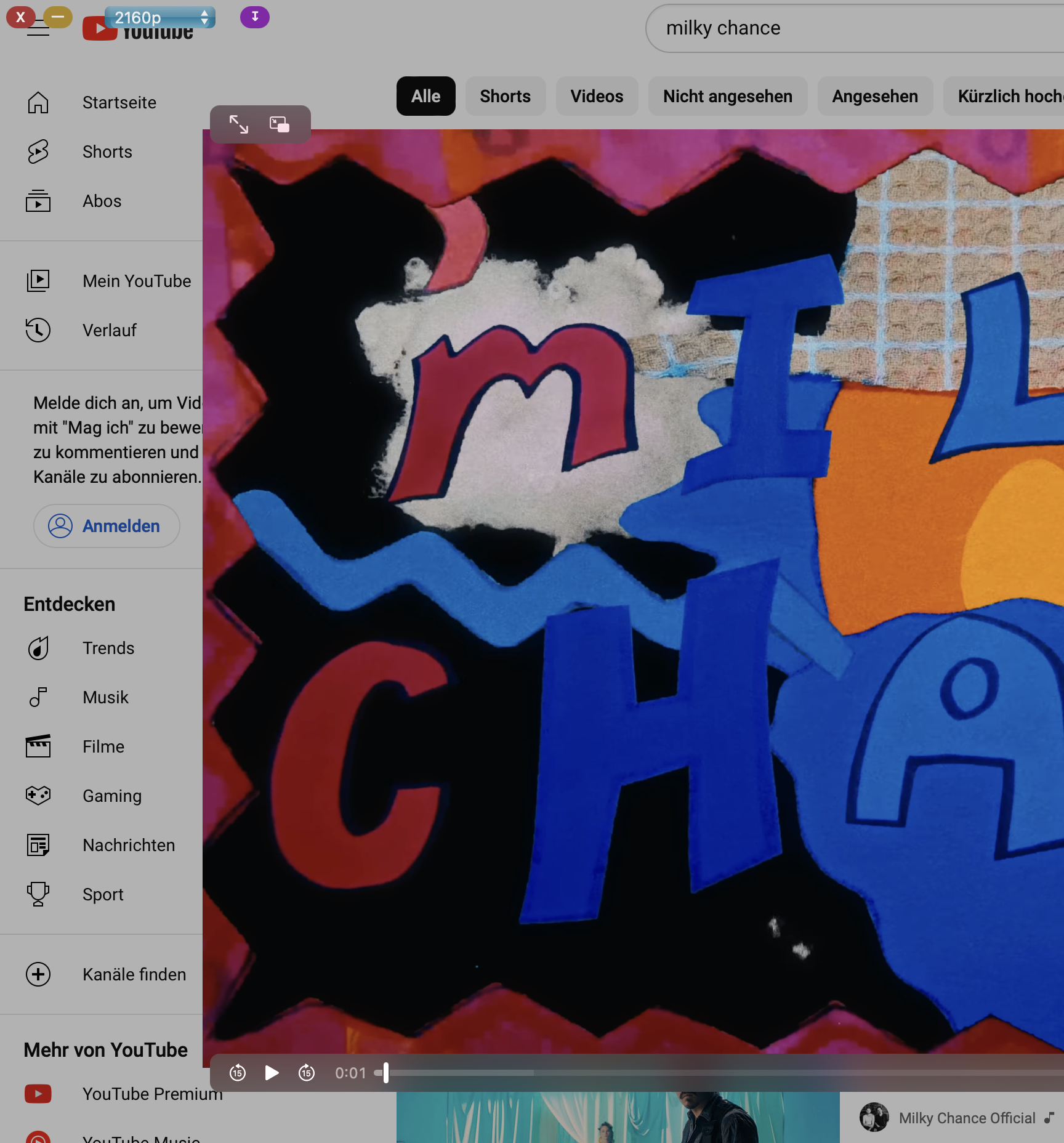Click the yellow minimize button
The width and height of the screenshot is (1064, 1143).
pyautogui.click(x=58, y=17)
